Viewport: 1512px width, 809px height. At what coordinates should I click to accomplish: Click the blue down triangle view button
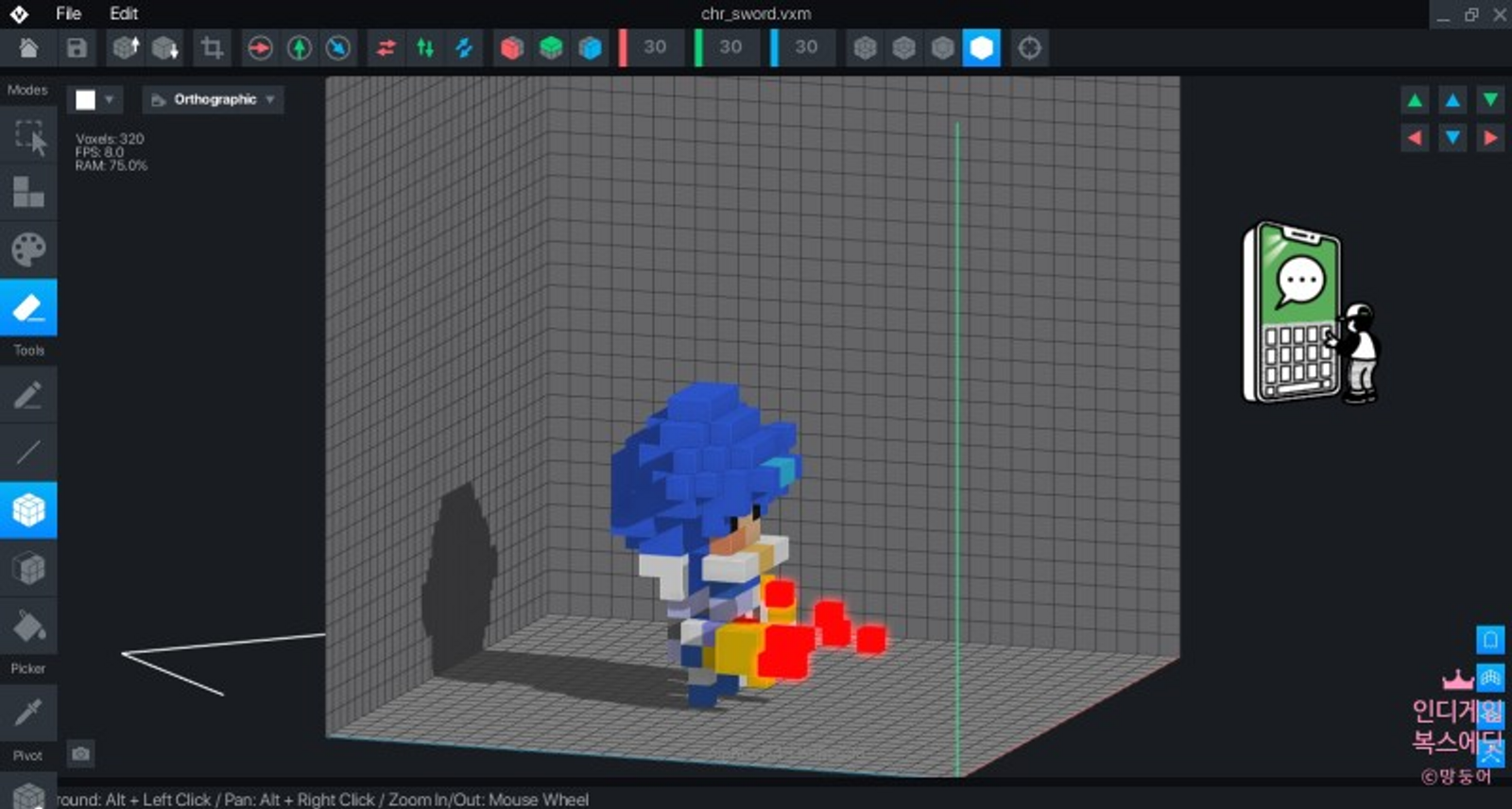coord(1452,138)
